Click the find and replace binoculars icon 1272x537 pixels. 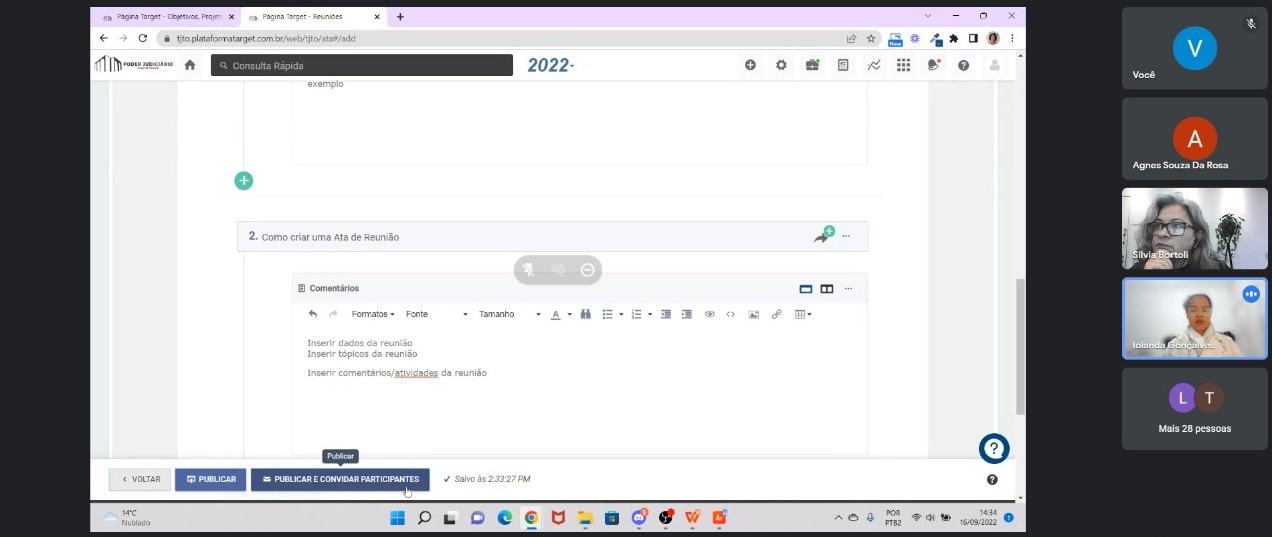(x=586, y=314)
